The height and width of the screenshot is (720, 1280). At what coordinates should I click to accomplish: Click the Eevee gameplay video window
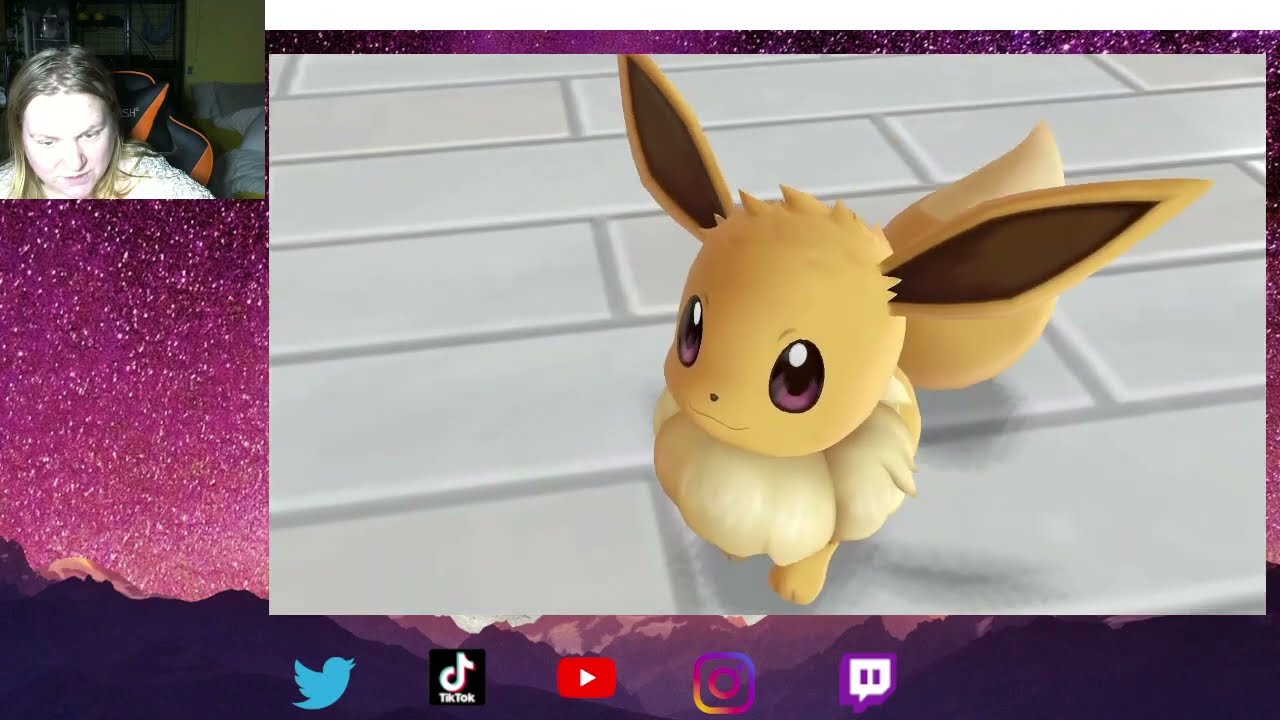tap(767, 334)
